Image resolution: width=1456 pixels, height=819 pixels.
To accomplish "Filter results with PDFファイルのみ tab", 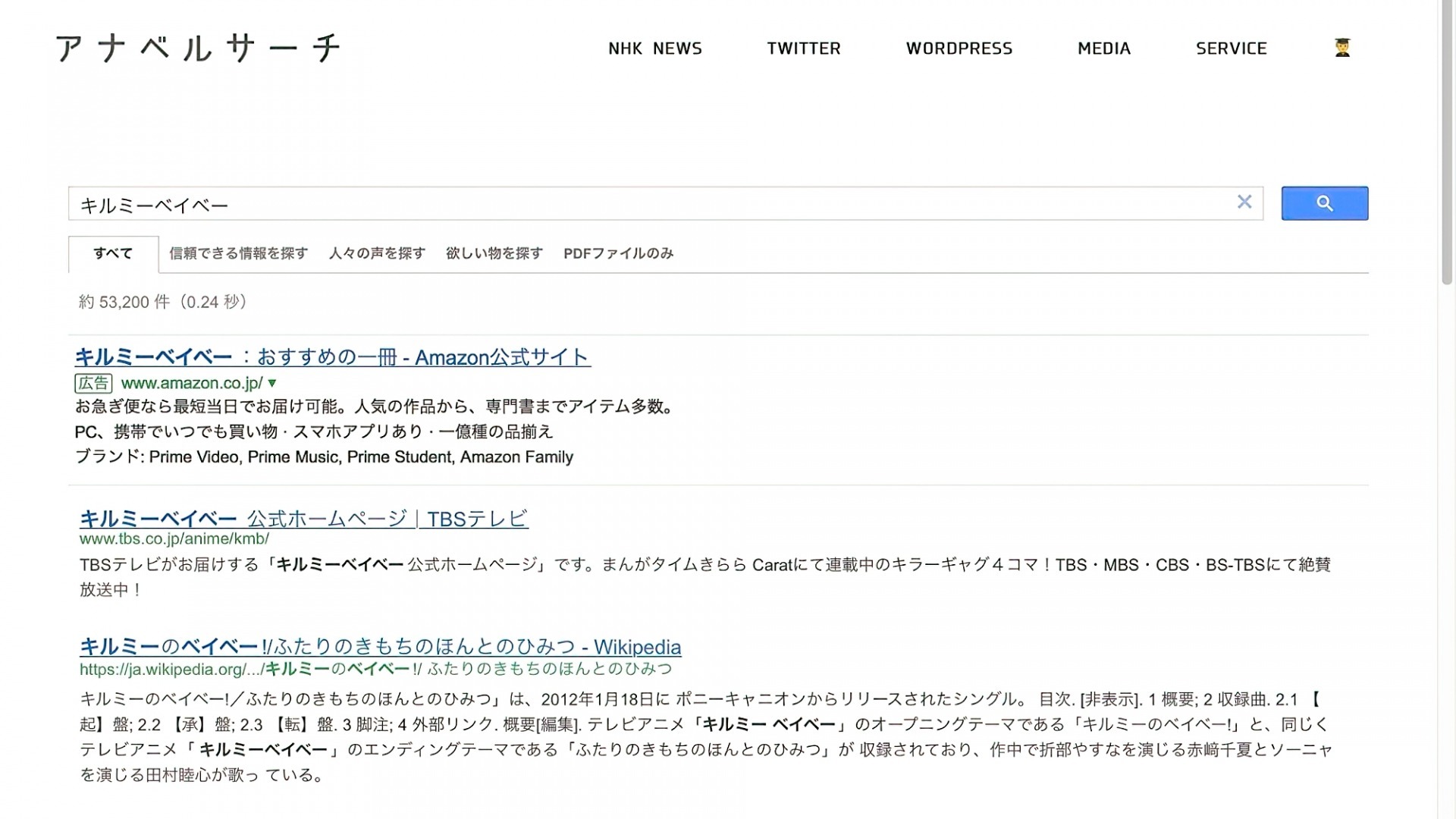I will (x=617, y=253).
